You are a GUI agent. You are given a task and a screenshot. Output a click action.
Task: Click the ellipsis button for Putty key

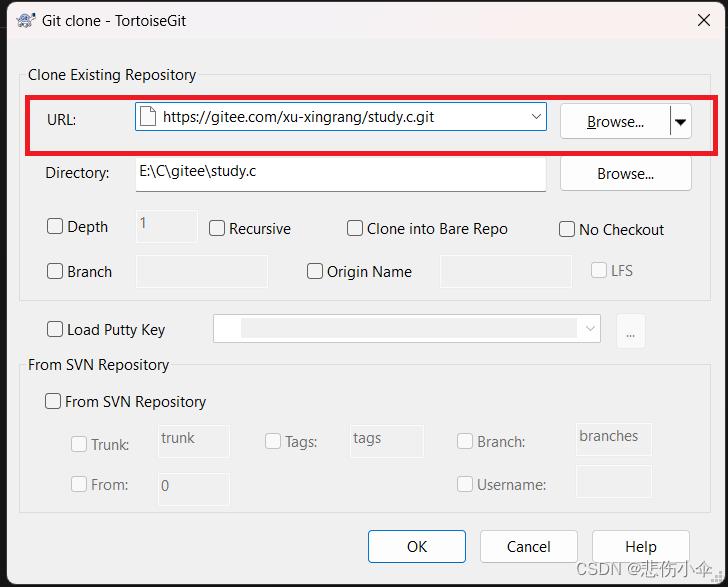click(630, 331)
